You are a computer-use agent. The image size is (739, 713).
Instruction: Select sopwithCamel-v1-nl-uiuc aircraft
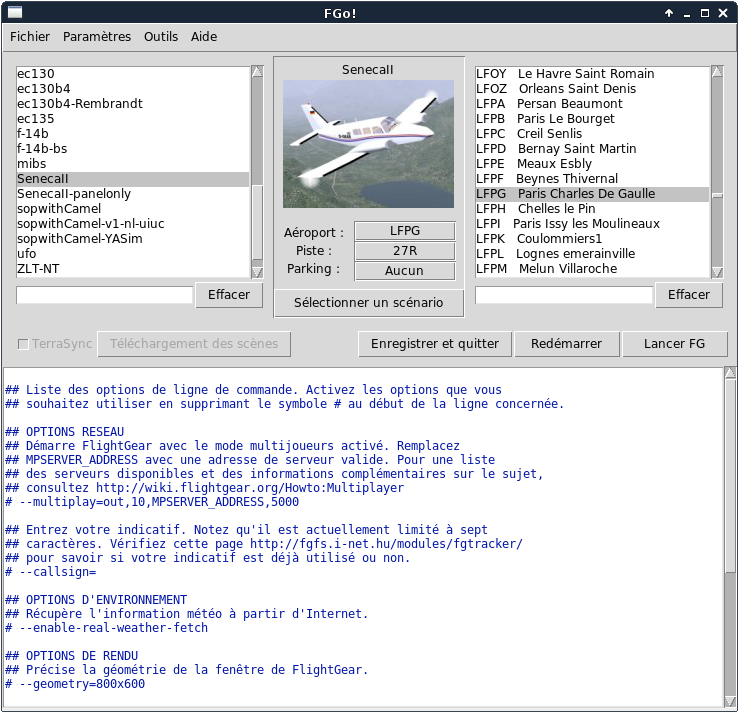tap(133, 224)
